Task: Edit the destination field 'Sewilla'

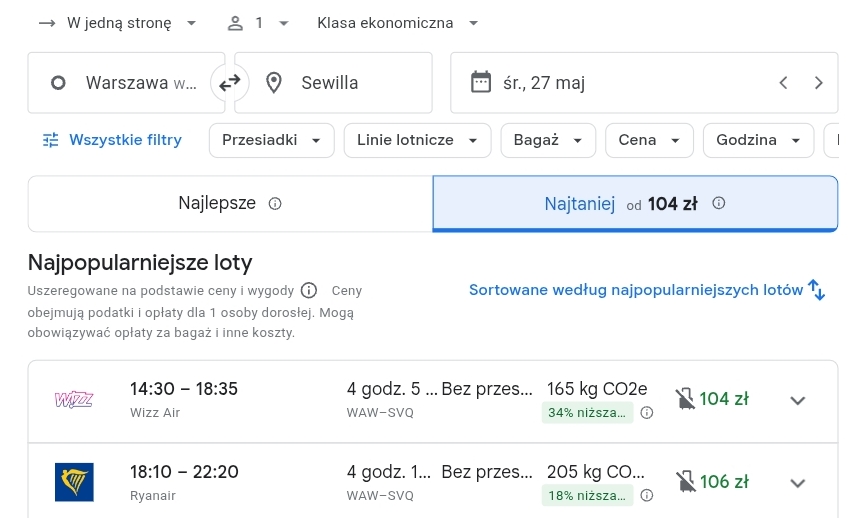Action: tap(333, 83)
